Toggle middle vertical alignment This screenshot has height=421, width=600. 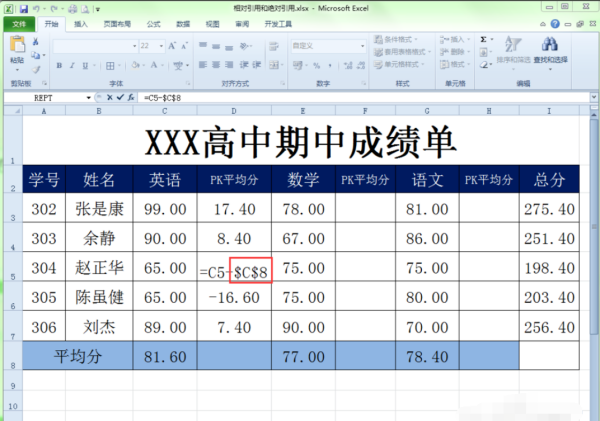tap(216, 46)
